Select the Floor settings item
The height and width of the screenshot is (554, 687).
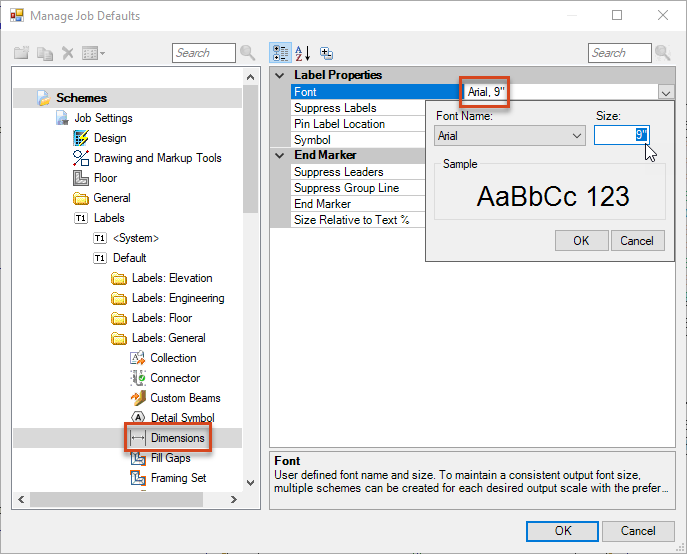105,178
